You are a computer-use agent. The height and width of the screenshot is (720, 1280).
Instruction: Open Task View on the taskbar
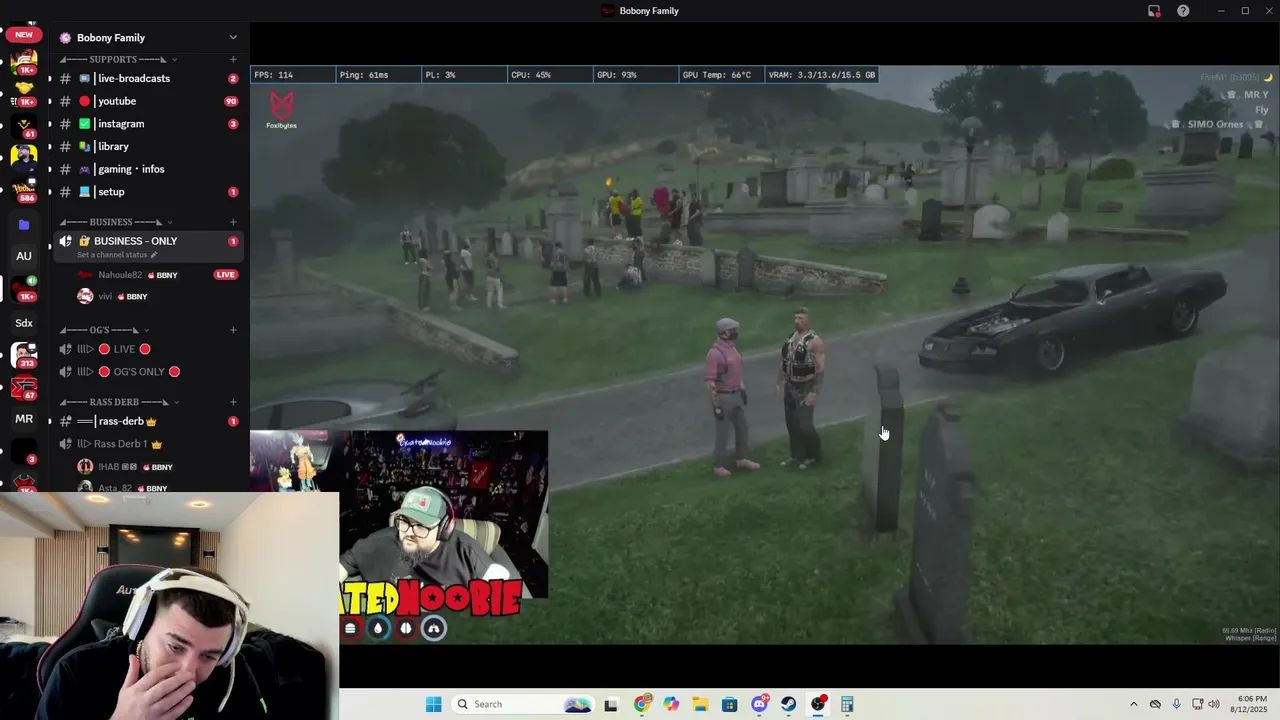click(611, 704)
